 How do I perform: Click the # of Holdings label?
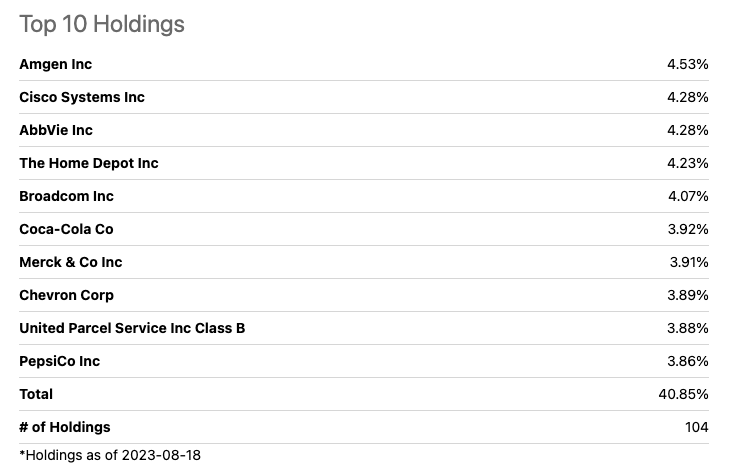[x=65, y=427]
